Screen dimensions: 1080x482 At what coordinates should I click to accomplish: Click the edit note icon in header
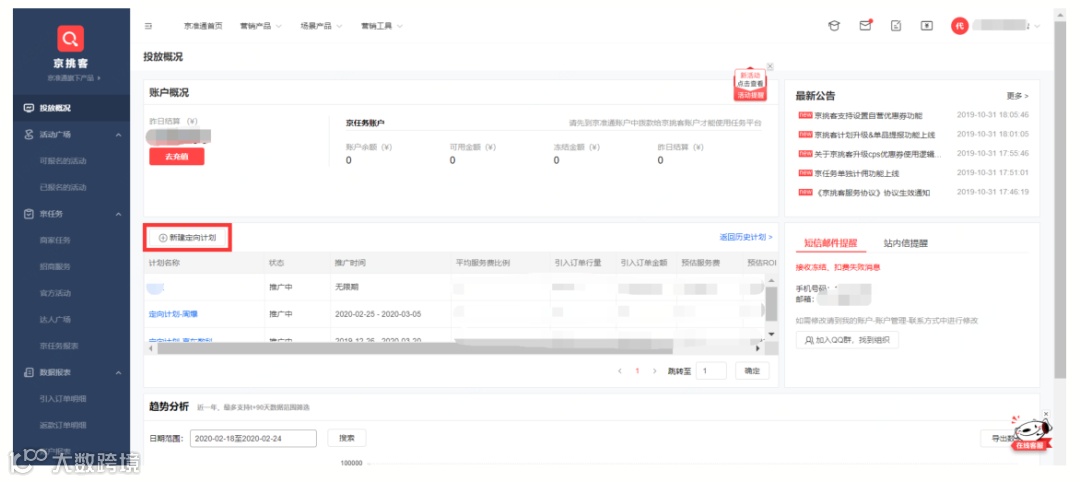pyautogui.click(x=896, y=25)
